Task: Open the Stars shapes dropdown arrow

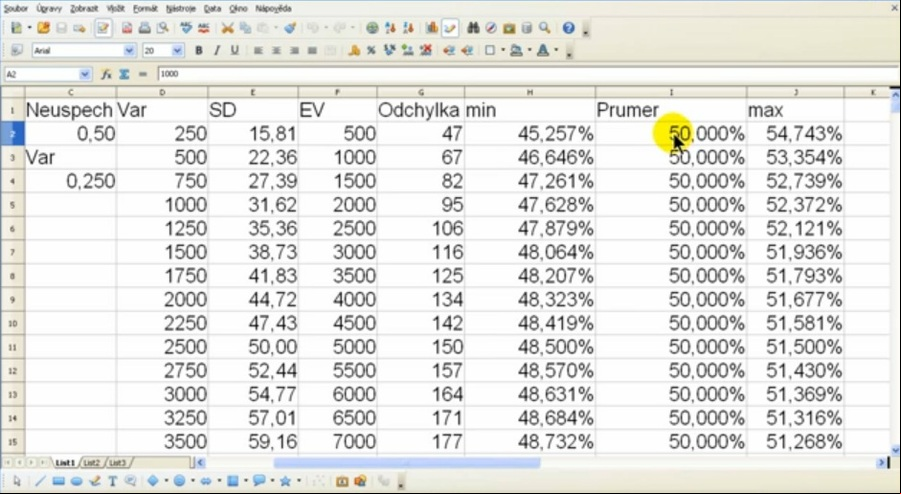Action: (x=299, y=481)
